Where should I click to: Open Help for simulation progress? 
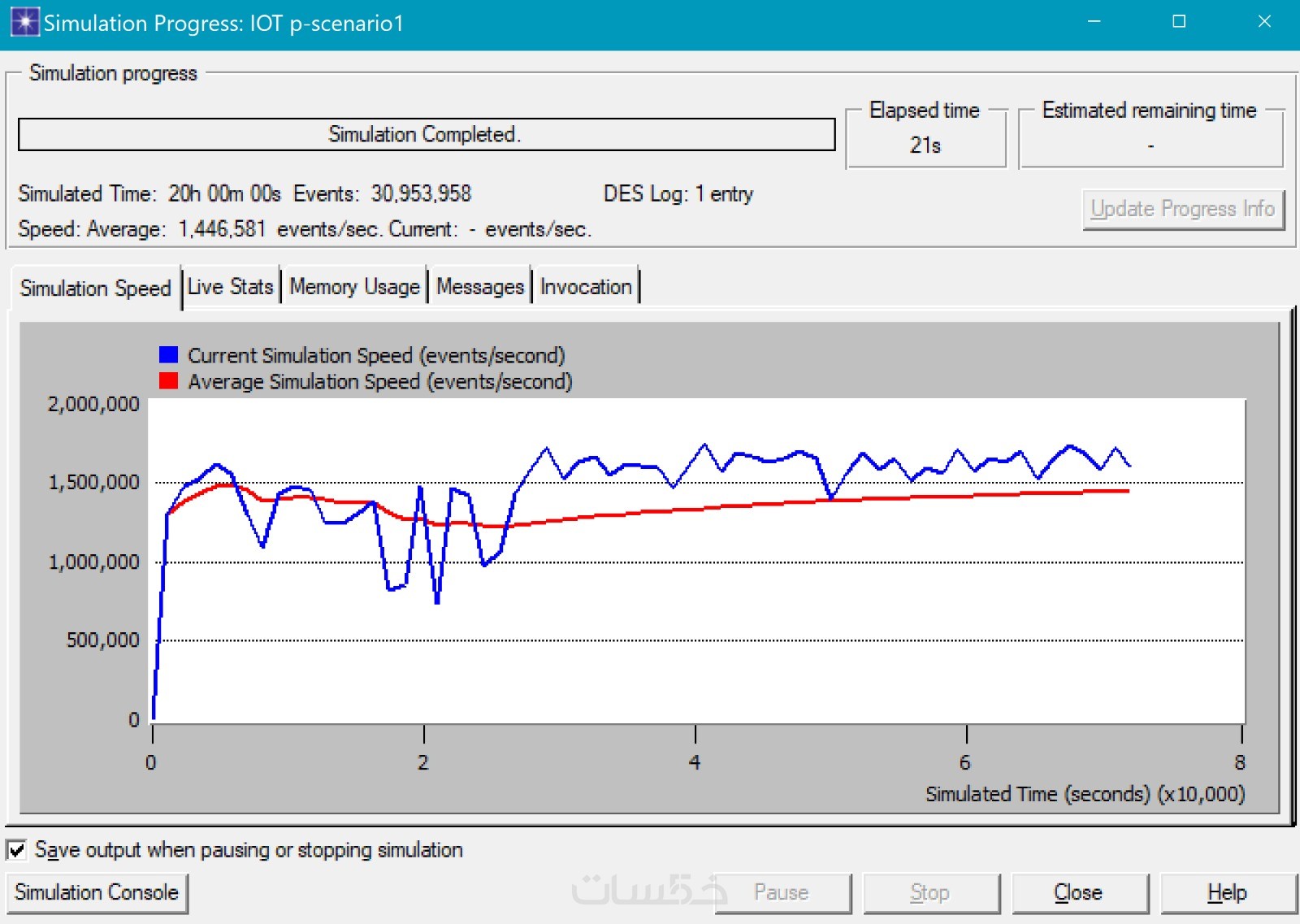coord(1228,892)
